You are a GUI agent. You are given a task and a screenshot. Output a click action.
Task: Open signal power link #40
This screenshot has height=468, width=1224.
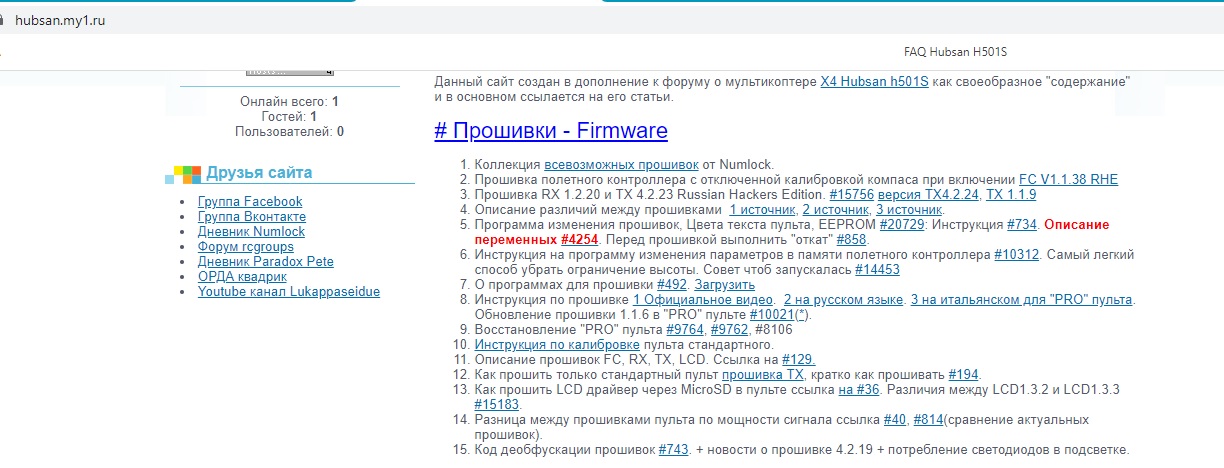pyautogui.click(x=896, y=420)
